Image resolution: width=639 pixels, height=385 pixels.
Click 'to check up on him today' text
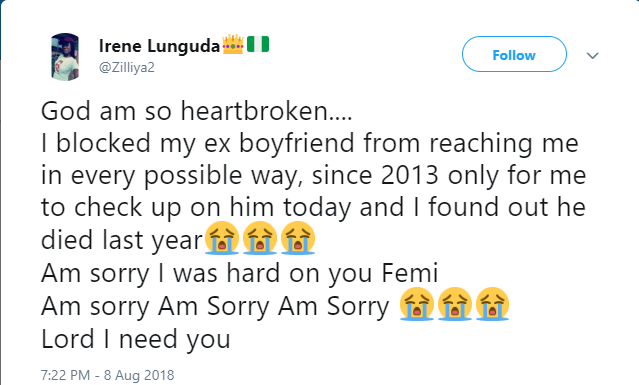[x=196, y=207]
